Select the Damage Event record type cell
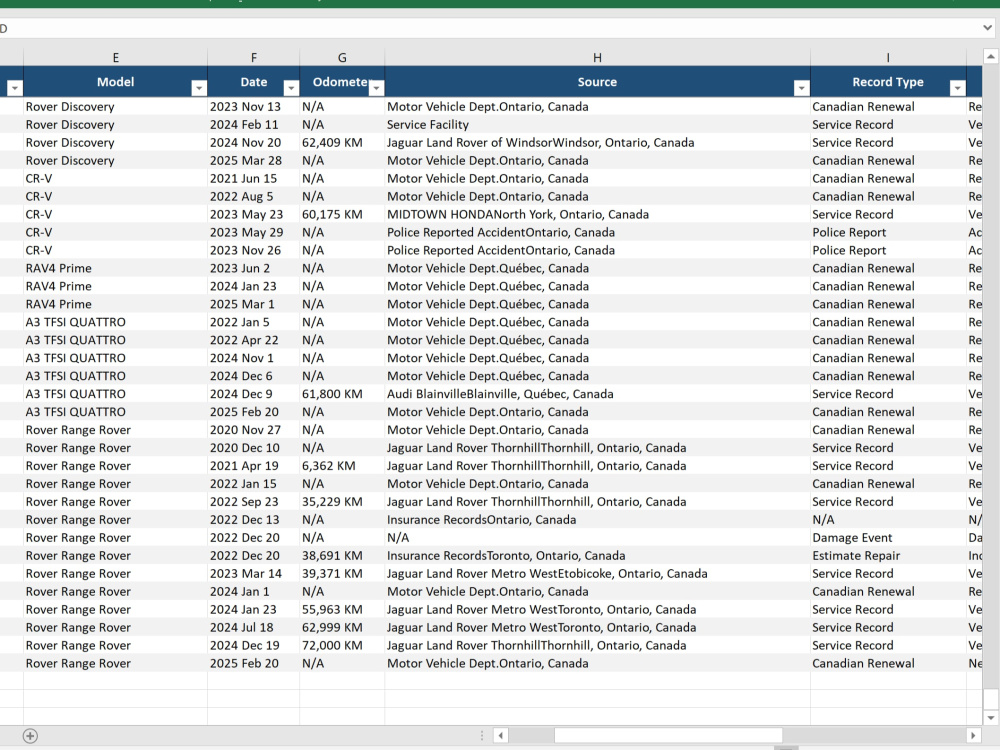This screenshot has width=1000, height=750. pos(888,538)
